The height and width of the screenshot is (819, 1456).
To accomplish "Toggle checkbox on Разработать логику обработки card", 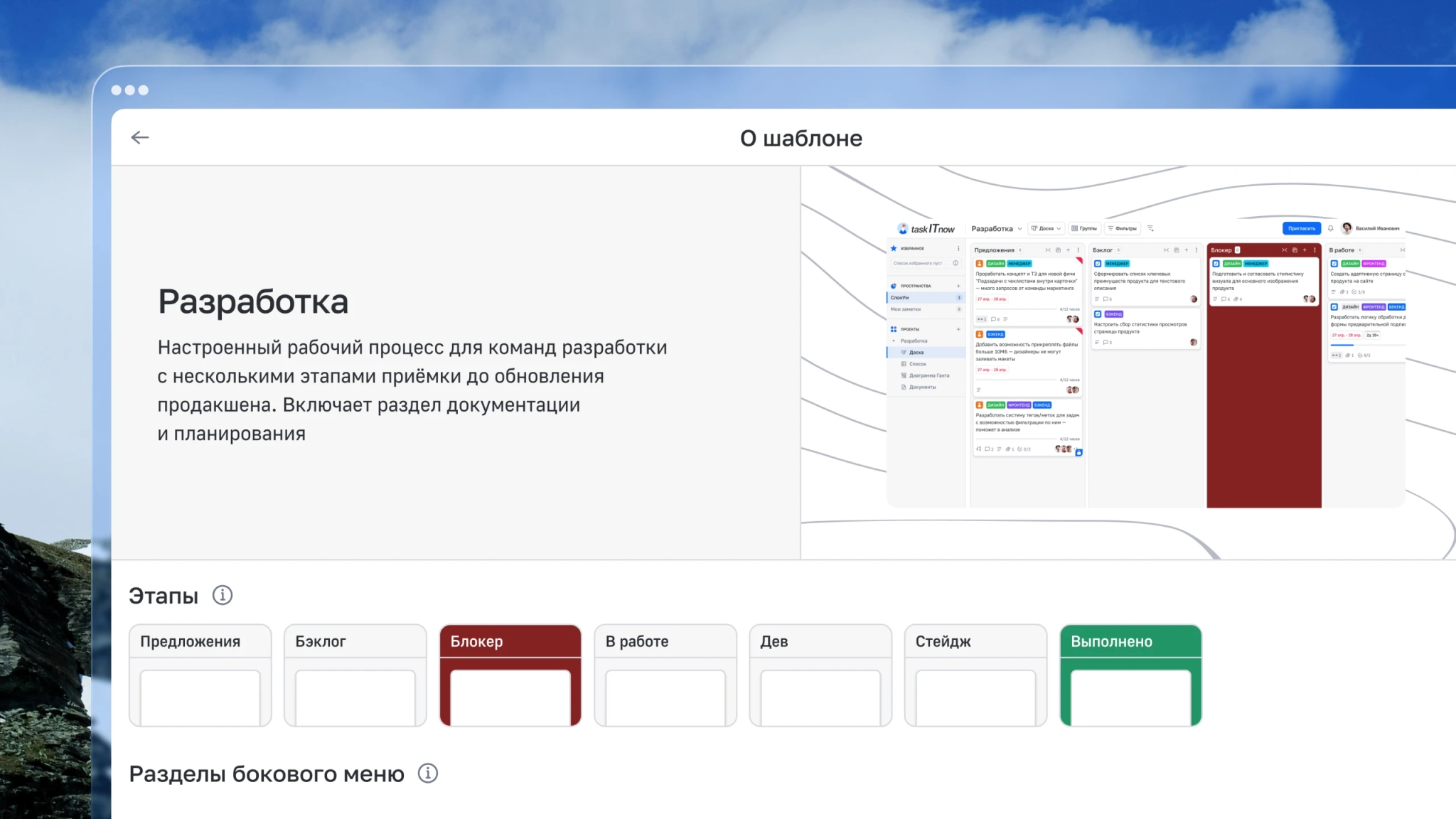I will [x=1334, y=307].
